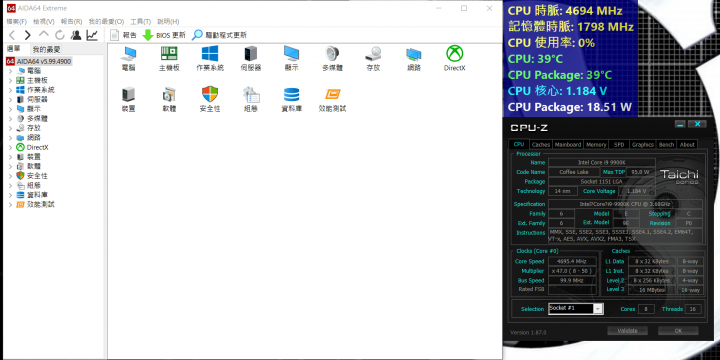Click the 驅動程式更新 driver update button
The width and height of the screenshot is (720, 360).
coord(219,35)
